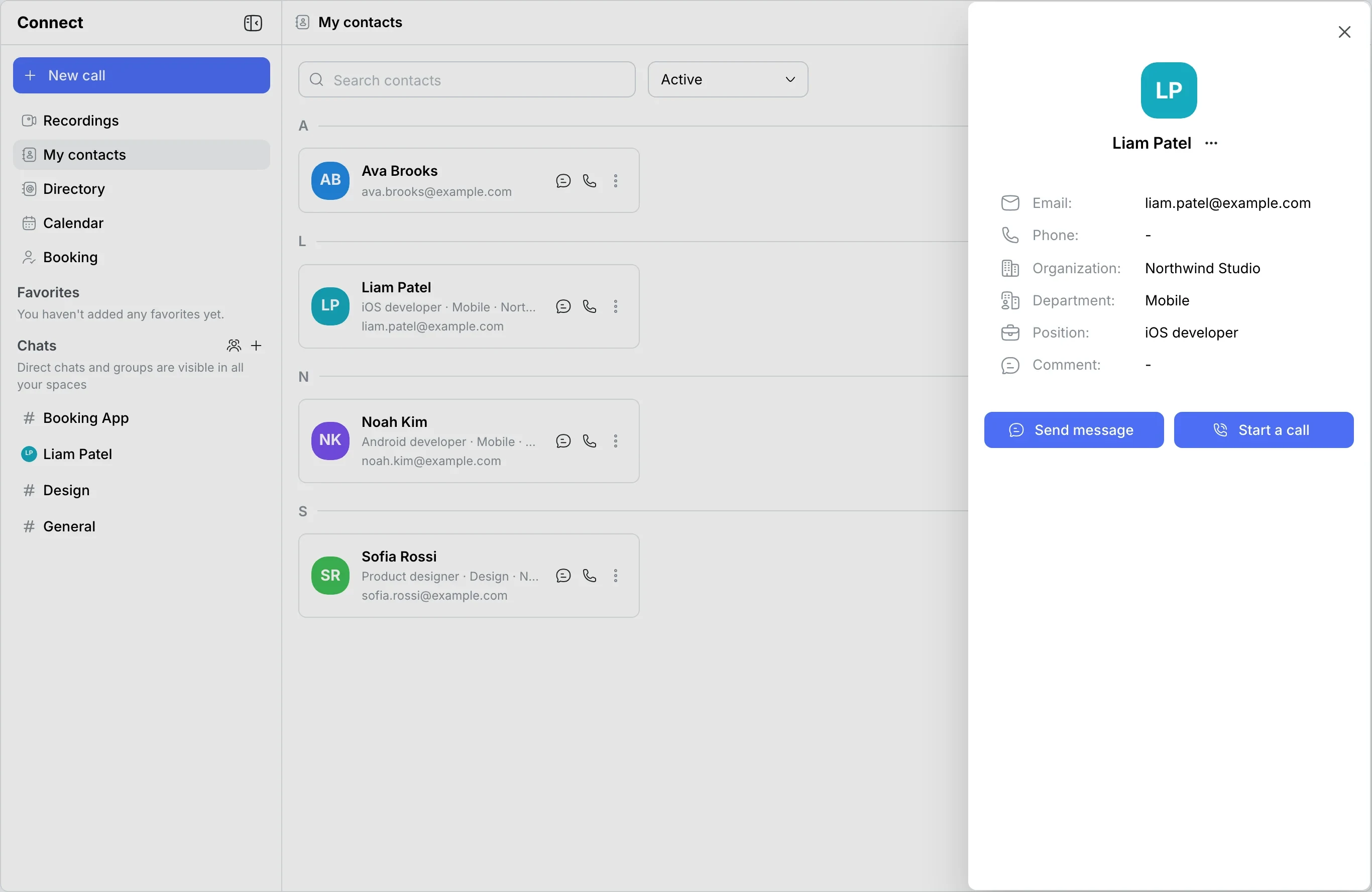The height and width of the screenshot is (892, 1372).
Task: Expand the Active status filter dropdown
Action: point(728,79)
